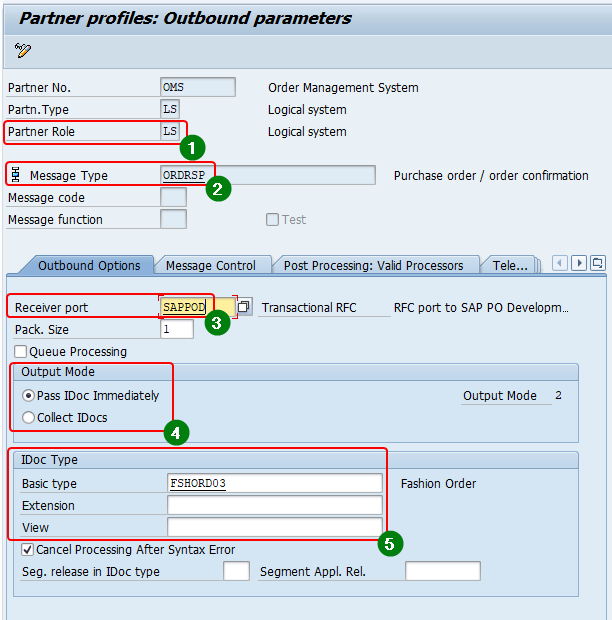
Task: Click the Message code field
Action: tap(174, 197)
